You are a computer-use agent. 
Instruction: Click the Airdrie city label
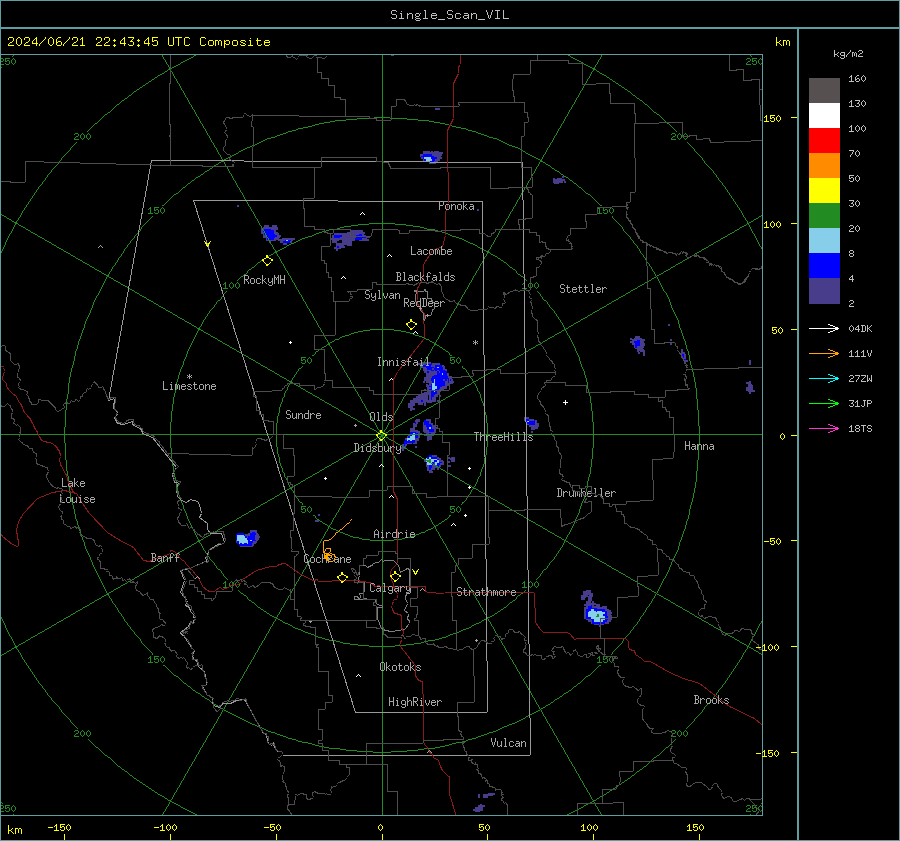coord(394,534)
